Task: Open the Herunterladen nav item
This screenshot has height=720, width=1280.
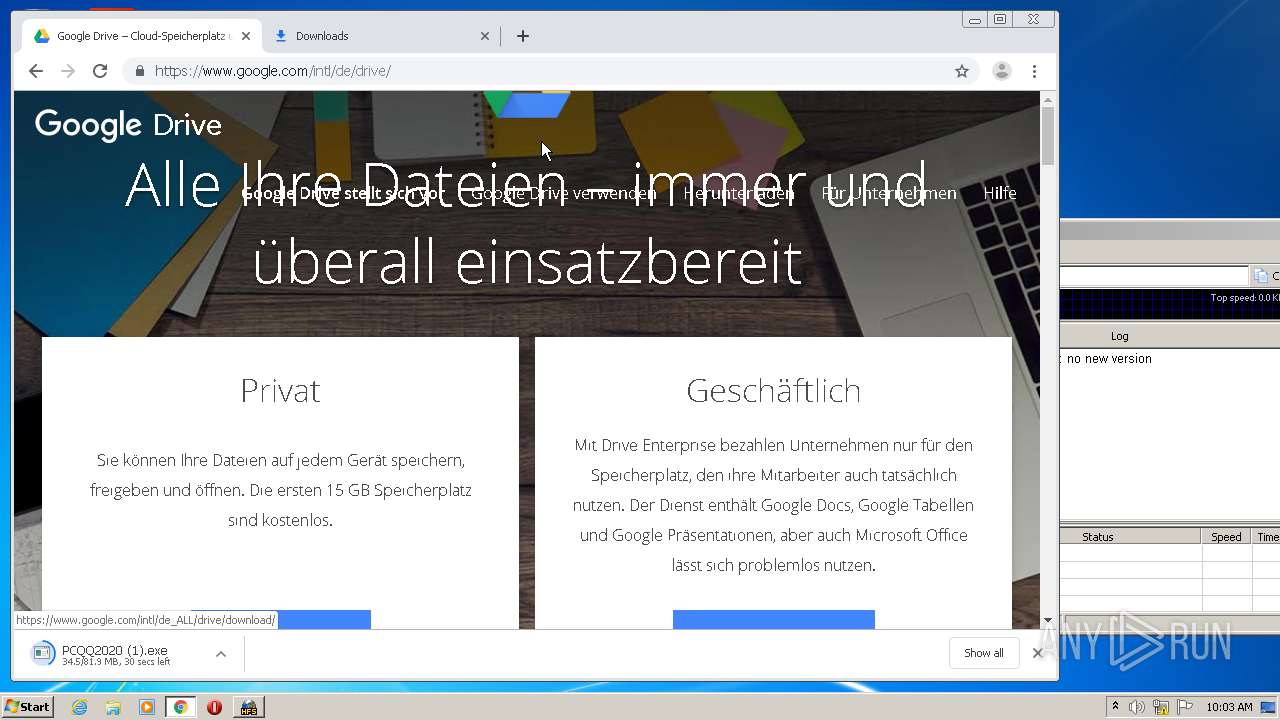Action: click(739, 193)
